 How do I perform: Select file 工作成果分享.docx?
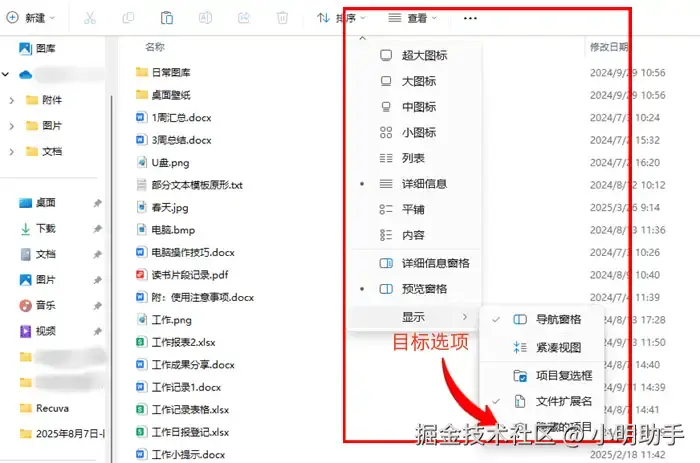click(185, 365)
